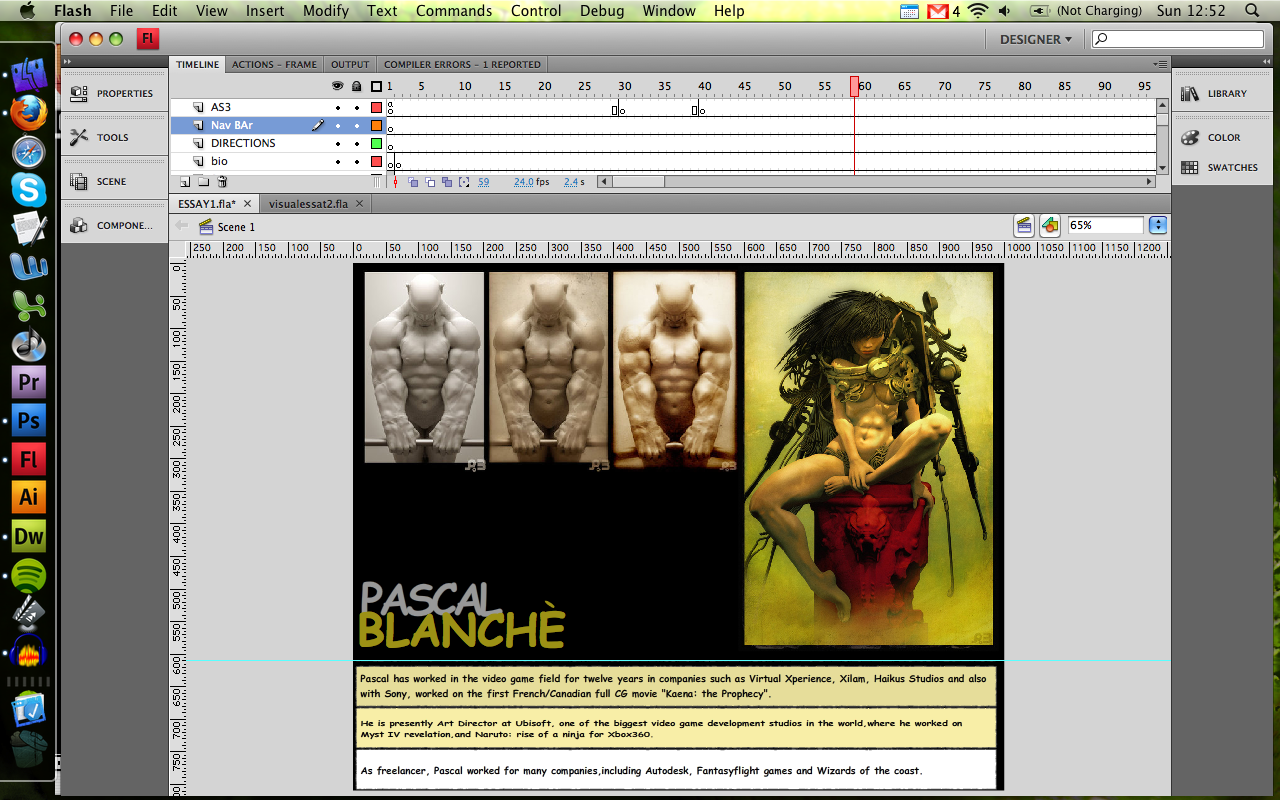Toggle lock on Nav BAr layer

coord(356,126)
